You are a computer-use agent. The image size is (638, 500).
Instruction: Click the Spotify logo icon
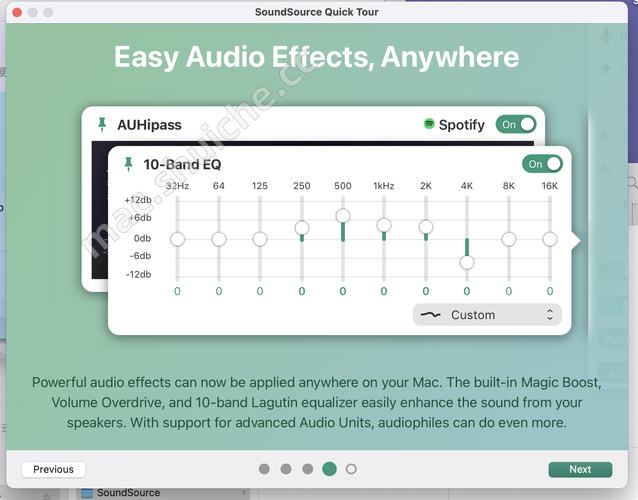click(429, 125)
